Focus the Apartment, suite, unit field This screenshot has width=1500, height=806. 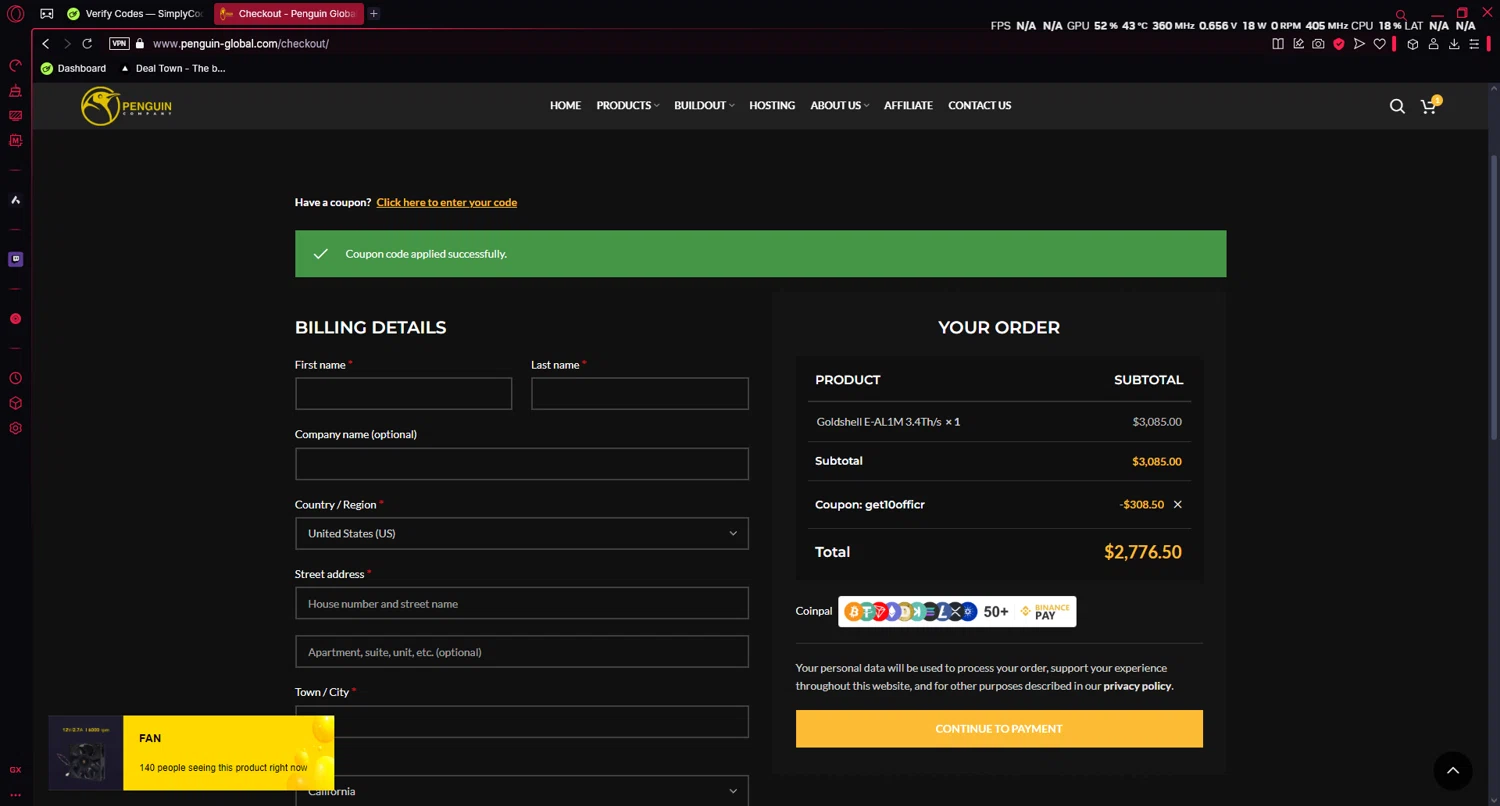point(522,652)
